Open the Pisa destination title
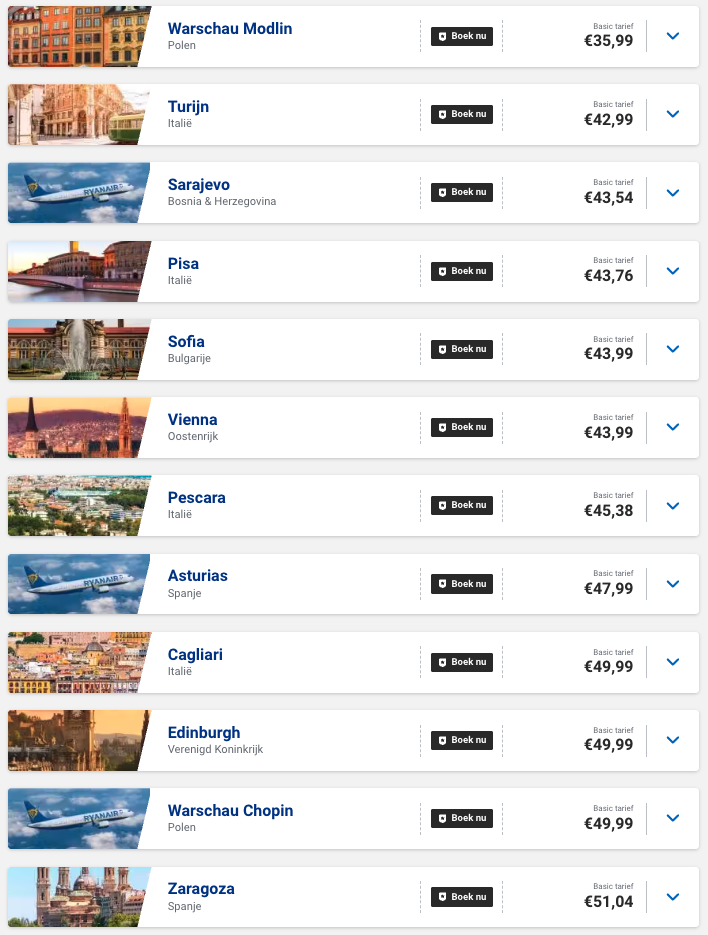This screenshot has width=708, height=935. pyautogui.click(x=183, y=264)
